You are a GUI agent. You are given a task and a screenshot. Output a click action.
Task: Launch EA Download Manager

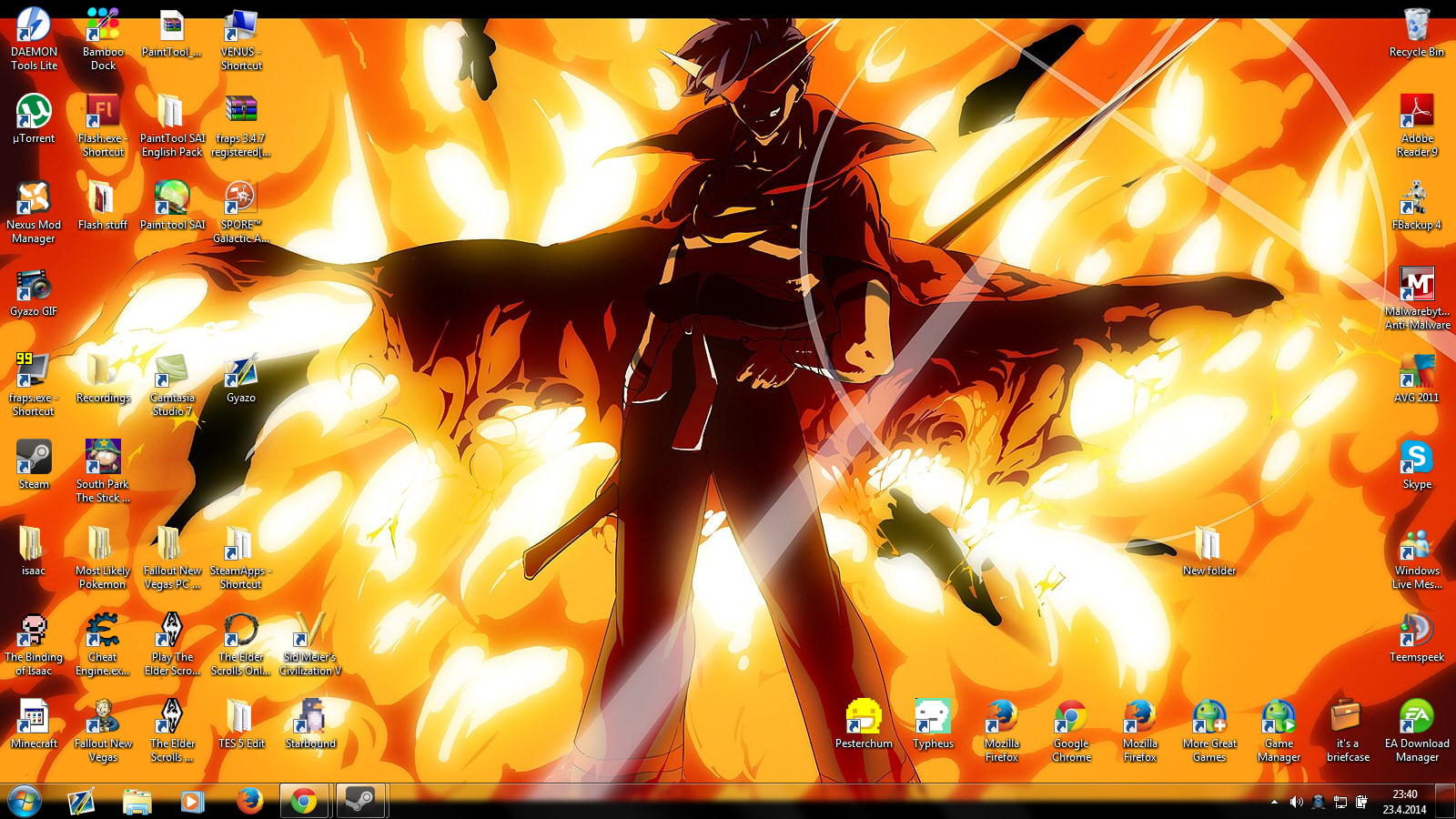pos(1417,732)
